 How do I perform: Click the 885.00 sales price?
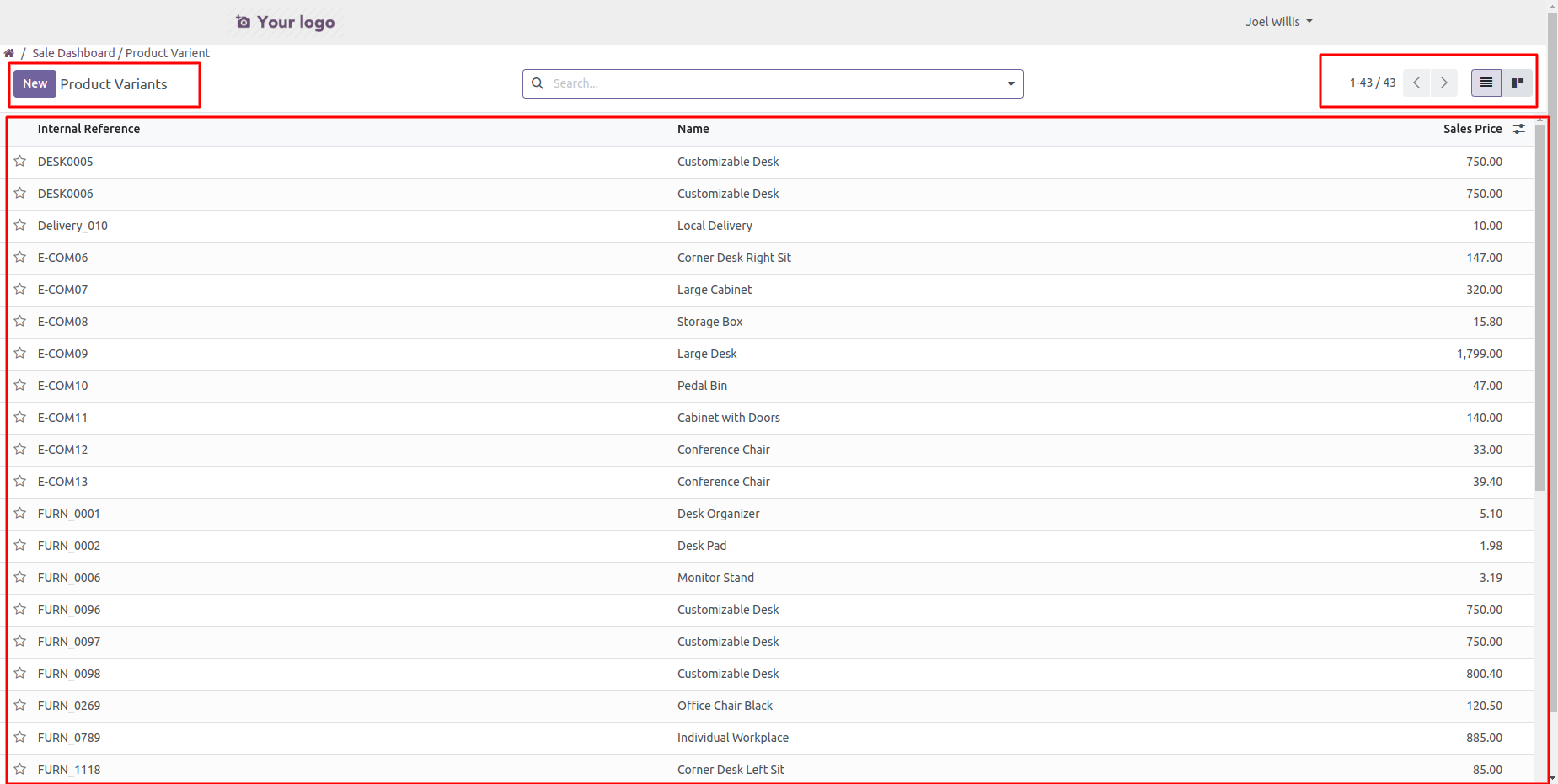click(1484, 738)
